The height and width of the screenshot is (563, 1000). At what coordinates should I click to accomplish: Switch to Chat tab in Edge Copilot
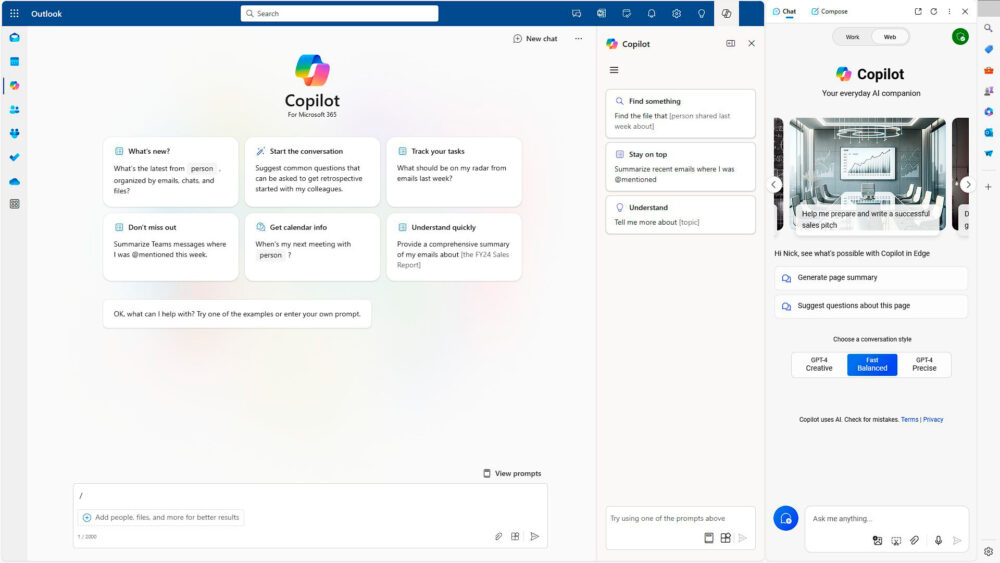click(784, 11)
